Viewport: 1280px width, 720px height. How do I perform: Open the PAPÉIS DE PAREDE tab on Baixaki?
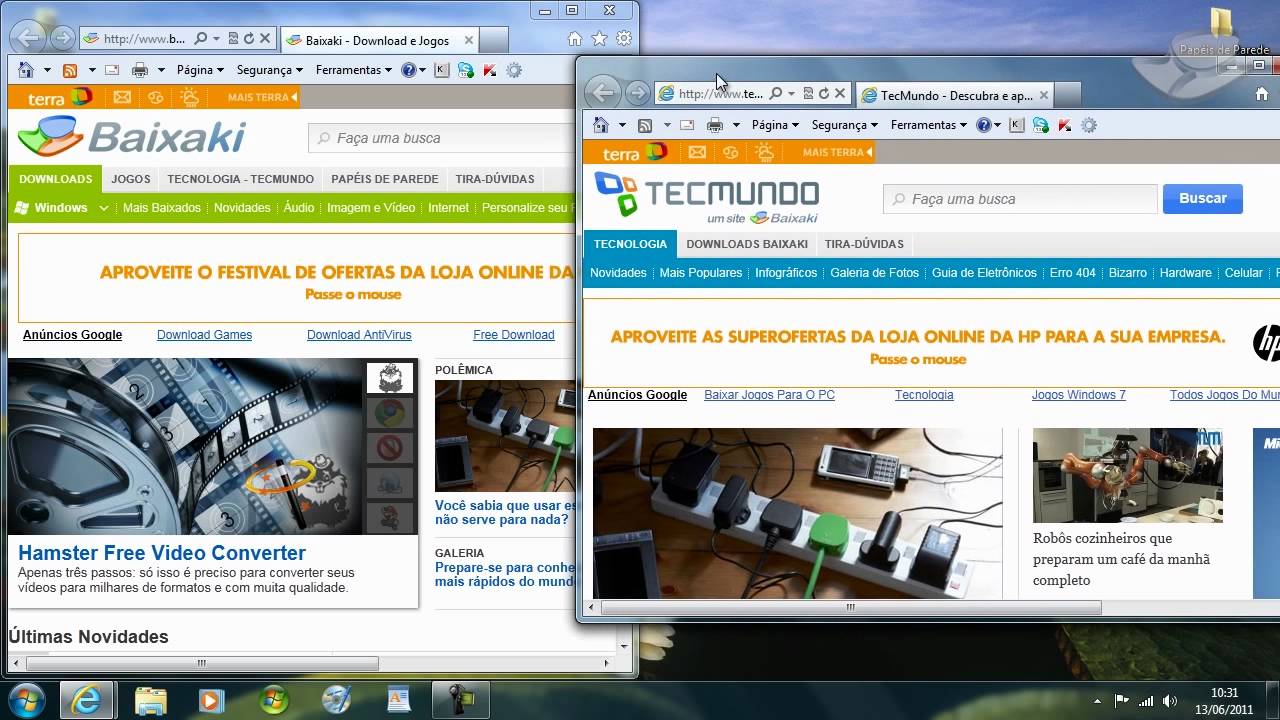pyautogui.click(x=385, y=179)
